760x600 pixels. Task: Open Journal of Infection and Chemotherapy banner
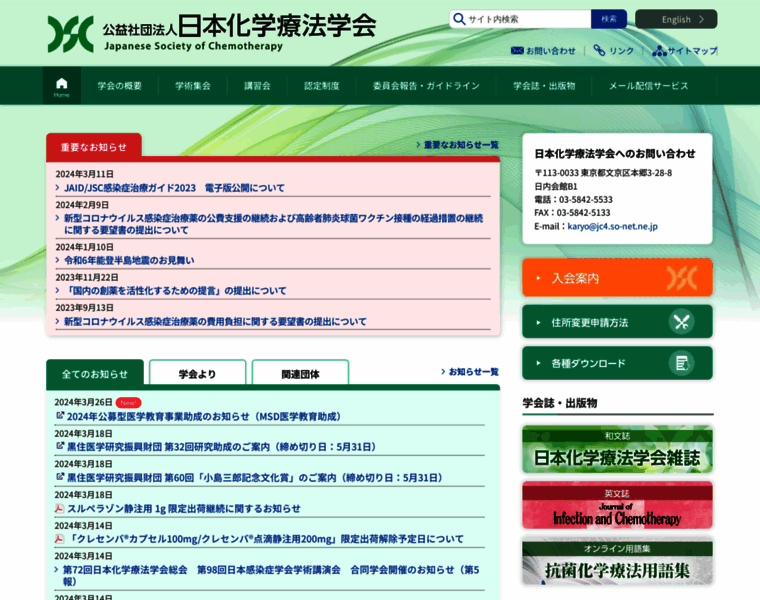[x=617, y=505]
